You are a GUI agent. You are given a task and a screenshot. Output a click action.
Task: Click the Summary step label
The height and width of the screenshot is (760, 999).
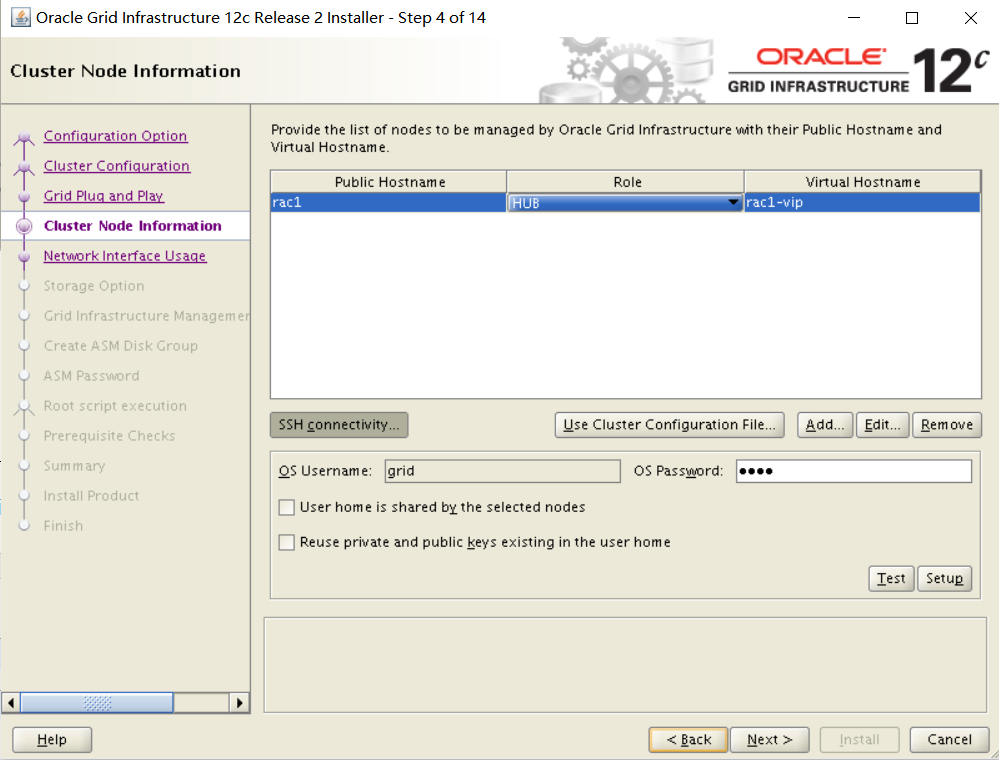click(x=74, y=465)
